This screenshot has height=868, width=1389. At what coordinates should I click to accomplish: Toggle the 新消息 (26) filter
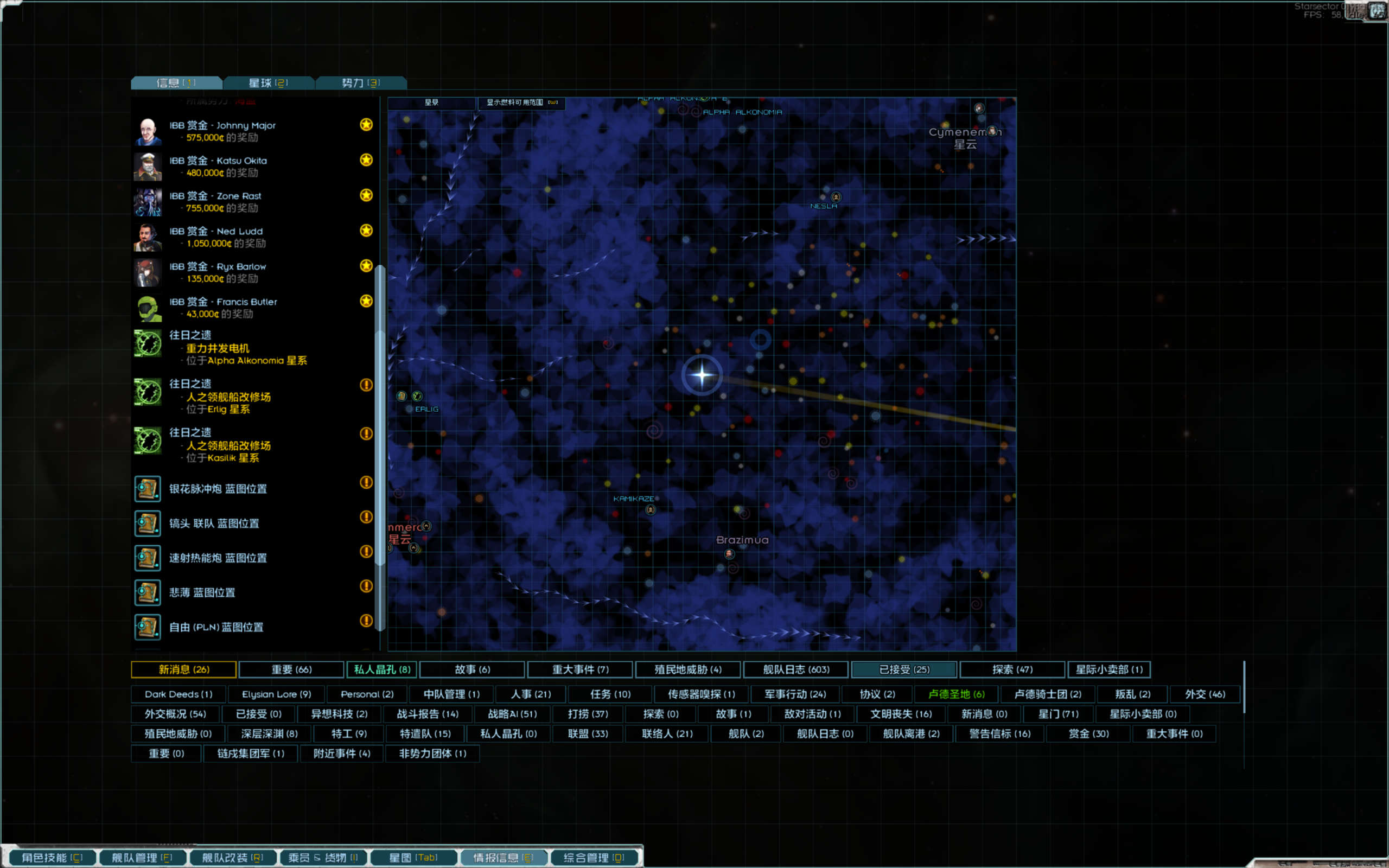point(184,669)
